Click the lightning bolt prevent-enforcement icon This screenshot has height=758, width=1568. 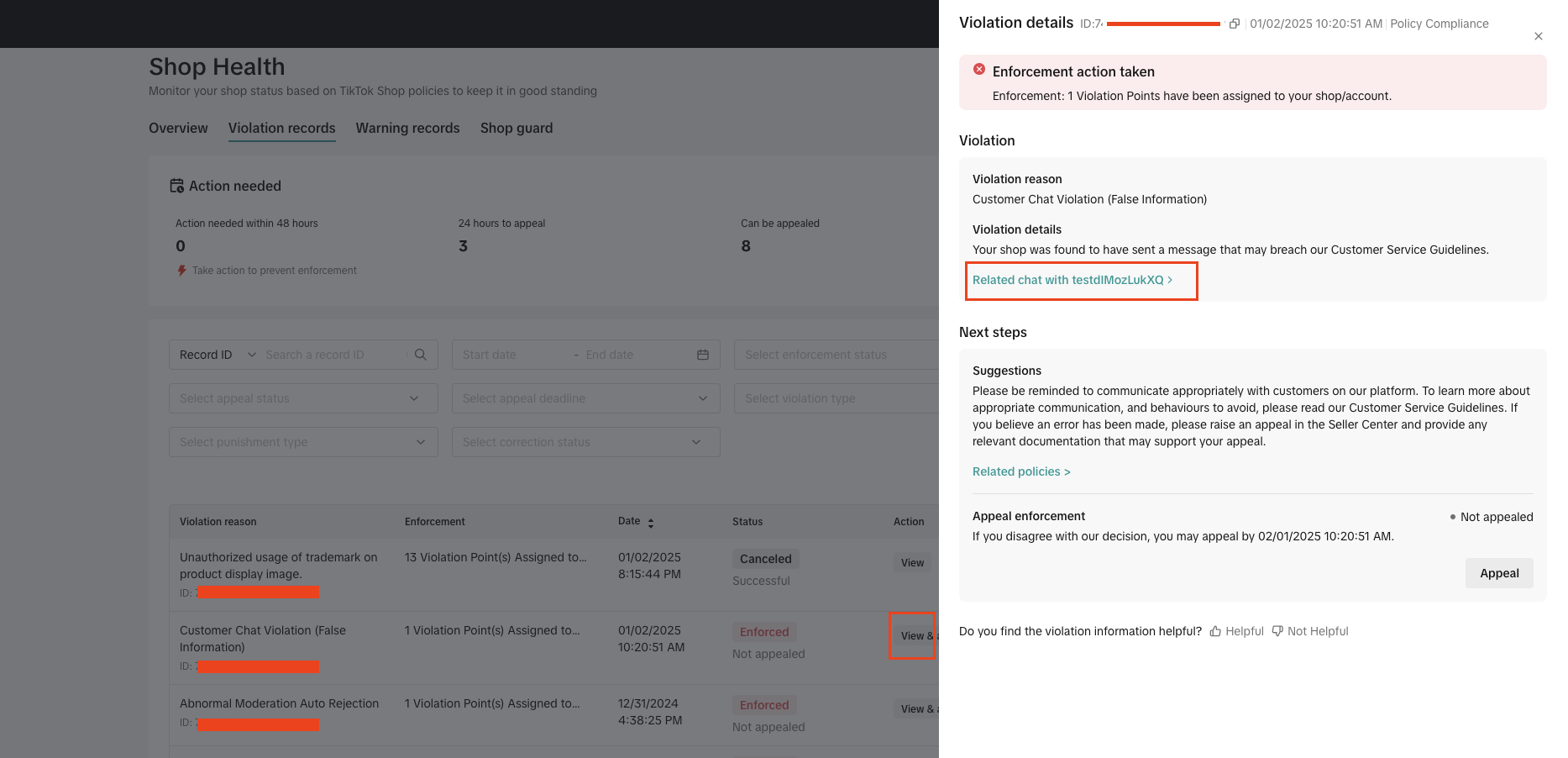point(181,271)
